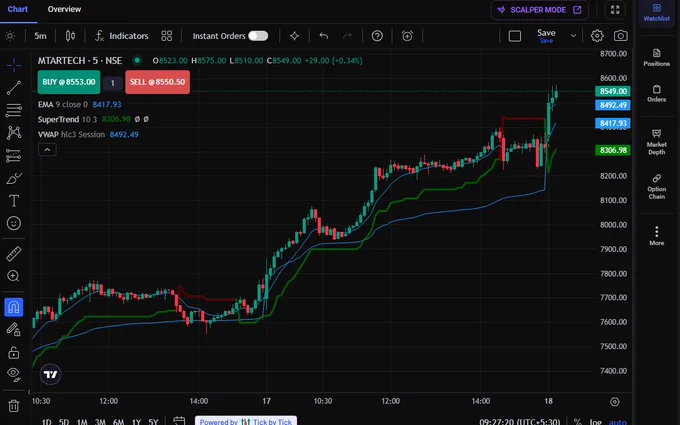Viewport: 680px width, 425px height.
Task: Take a chart snapshot with camera icon
Action: coord(621,36)
